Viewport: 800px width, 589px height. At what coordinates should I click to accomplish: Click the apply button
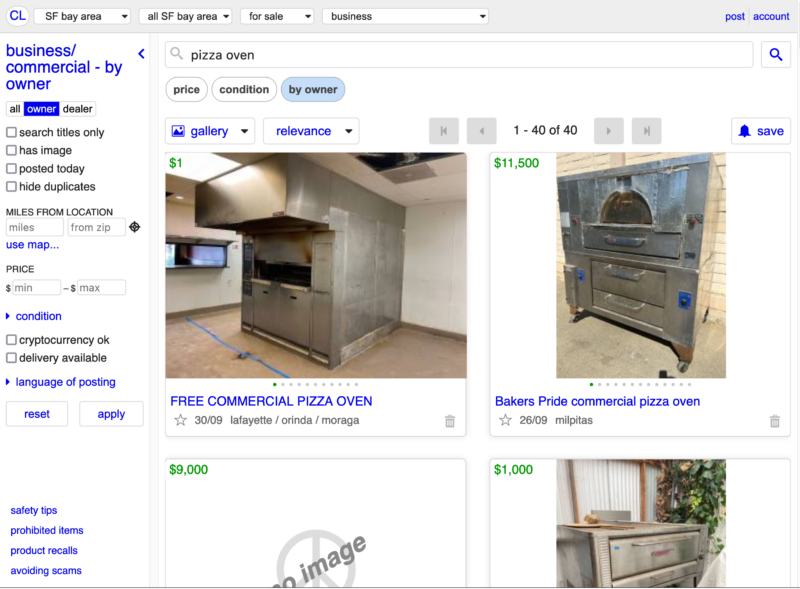[111, 414]
